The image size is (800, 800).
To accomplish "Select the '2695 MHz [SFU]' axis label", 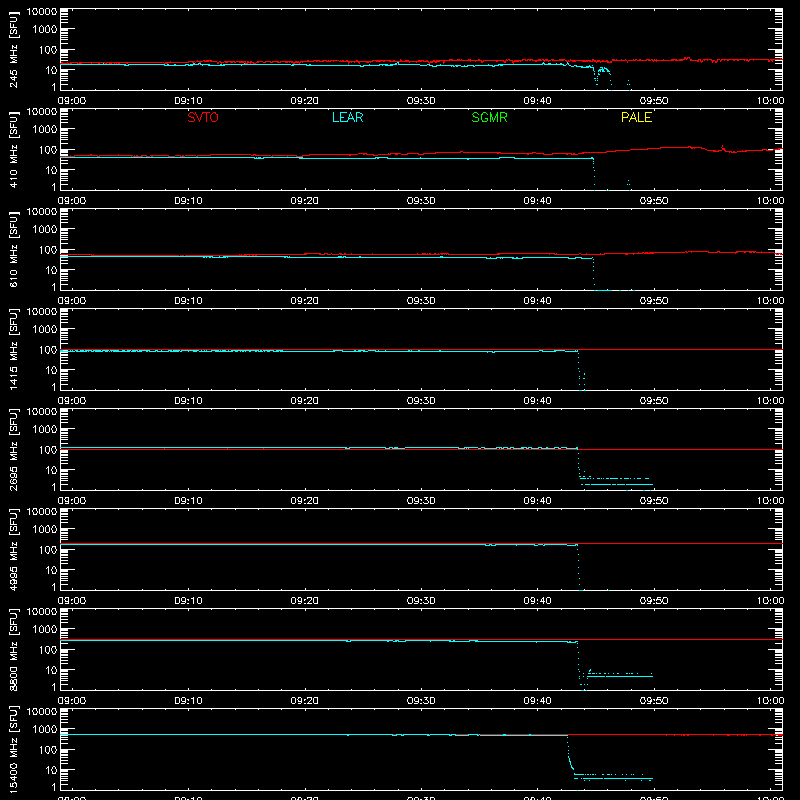I will [x=13, y=449].
